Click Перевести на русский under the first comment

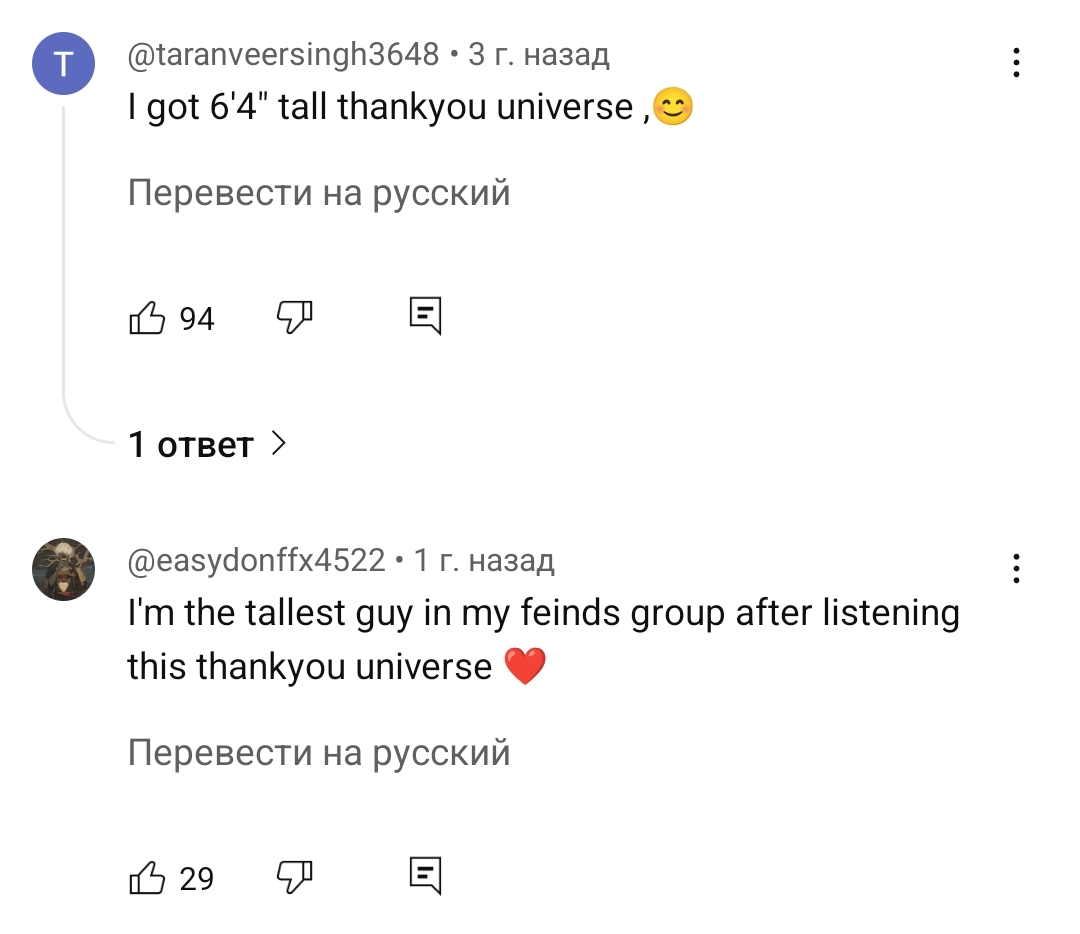[319, 192]
